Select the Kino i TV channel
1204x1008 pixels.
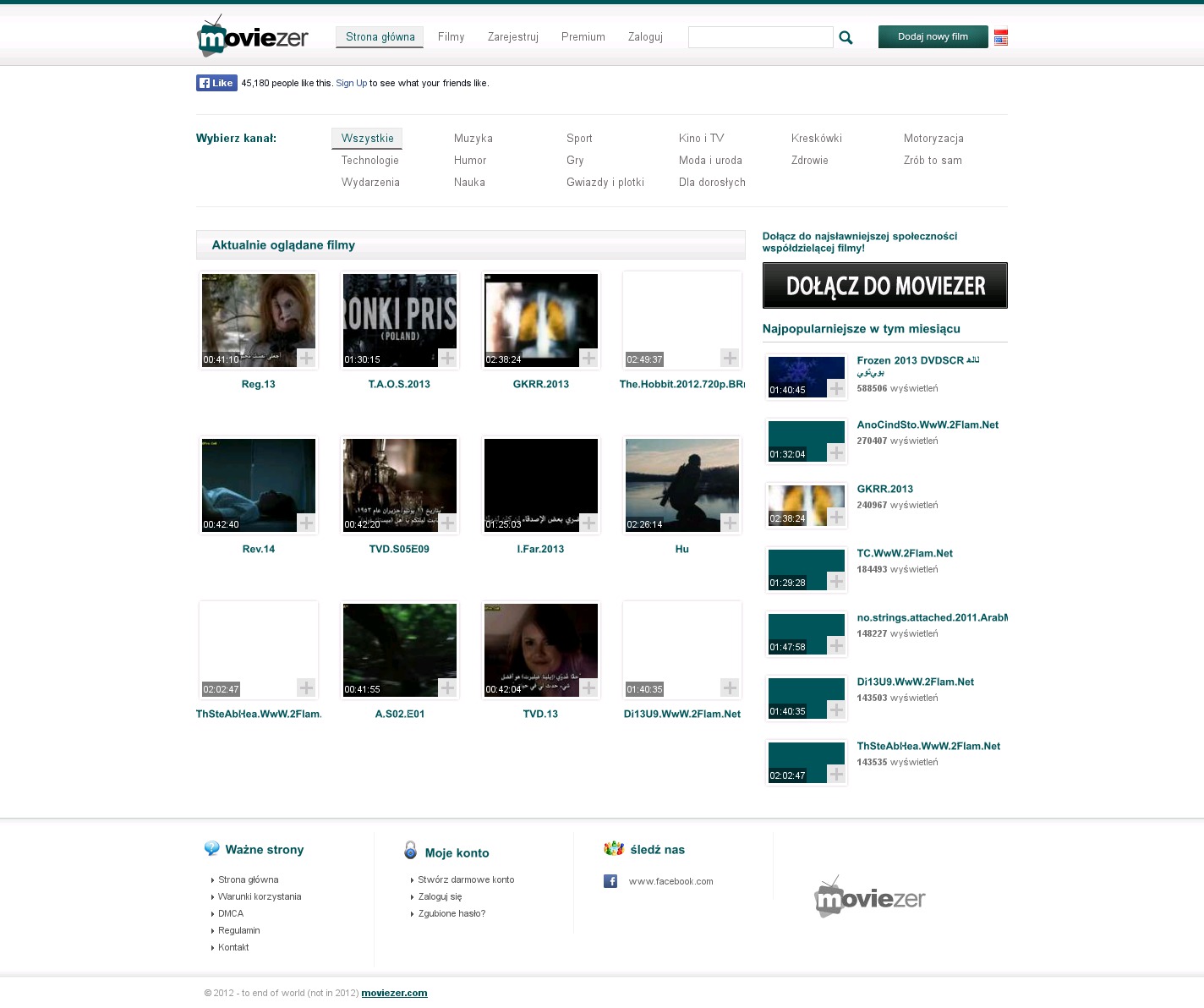701,139
